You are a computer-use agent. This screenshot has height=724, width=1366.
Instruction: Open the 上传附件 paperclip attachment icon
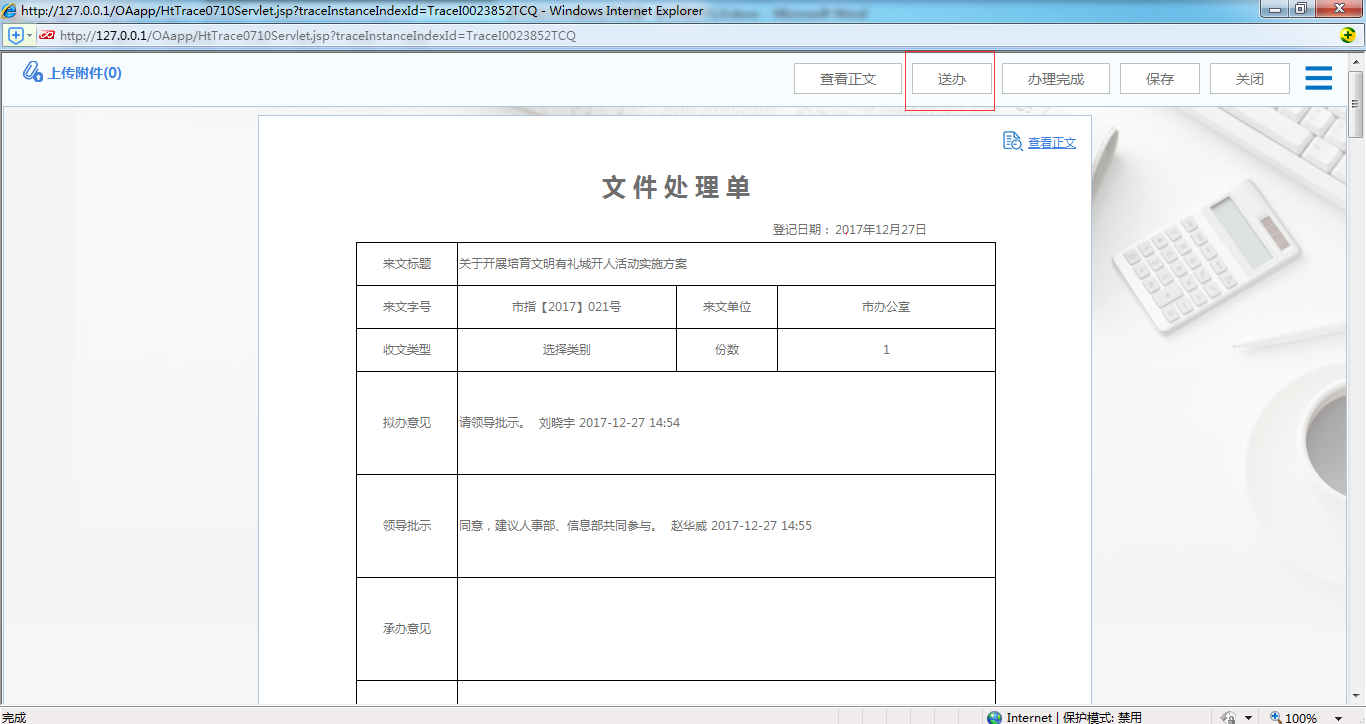[33, 71]
